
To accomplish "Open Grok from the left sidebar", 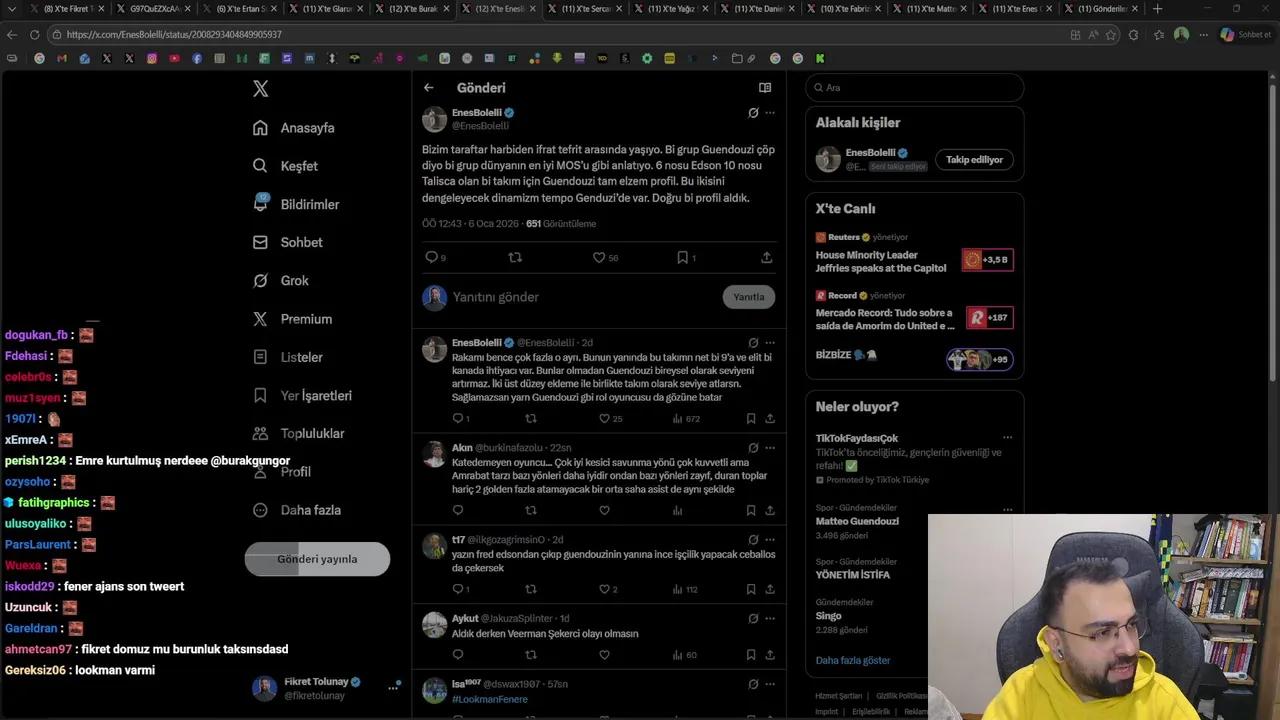I will pos(294,280).
